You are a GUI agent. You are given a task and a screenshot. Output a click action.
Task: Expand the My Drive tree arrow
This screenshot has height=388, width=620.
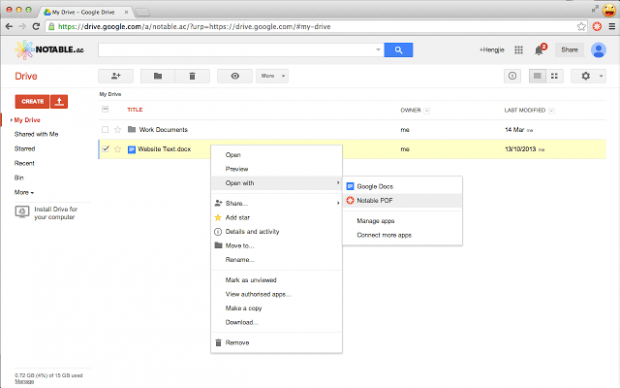tap(11, 120)
